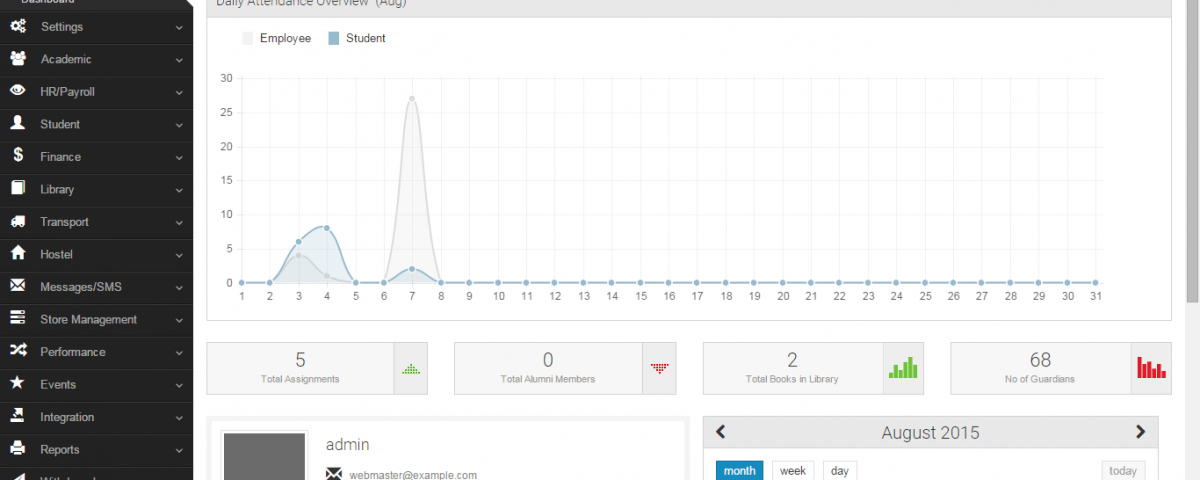
Task: Click the Settings gears icon in sidebar
Action: pos(18,27)
